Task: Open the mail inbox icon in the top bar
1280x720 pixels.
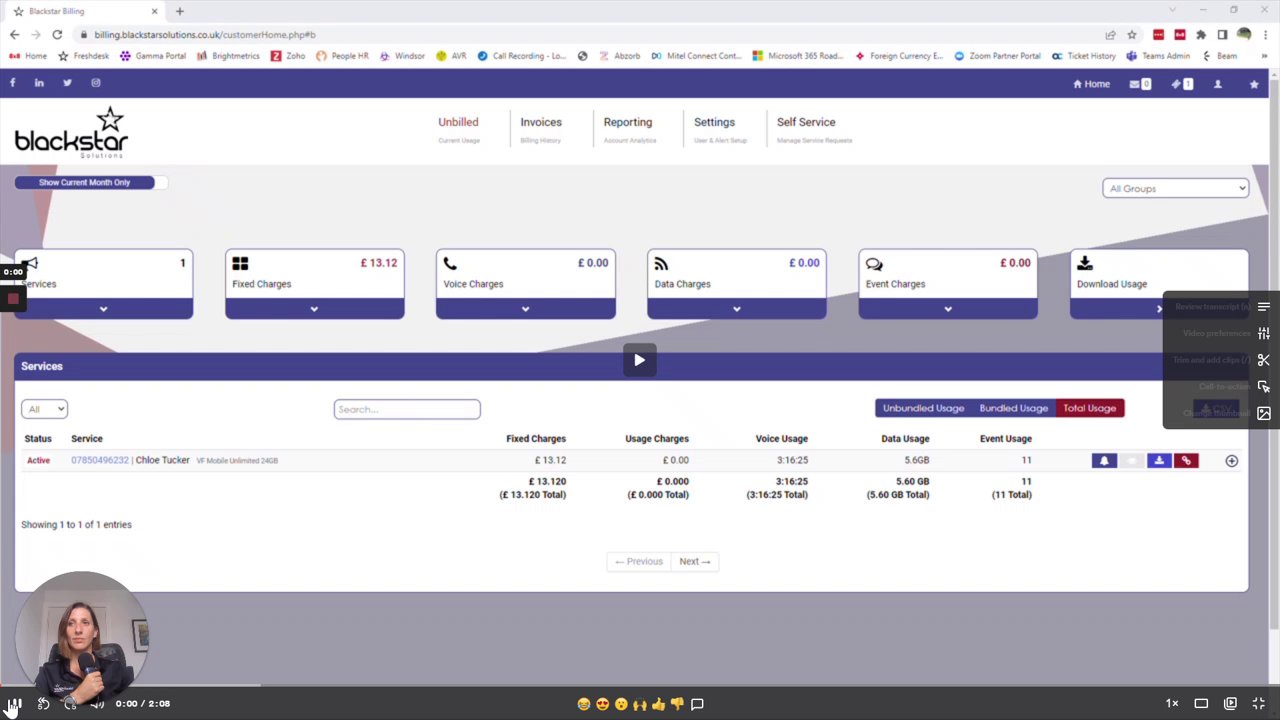Action: (x=1139, y=84)
